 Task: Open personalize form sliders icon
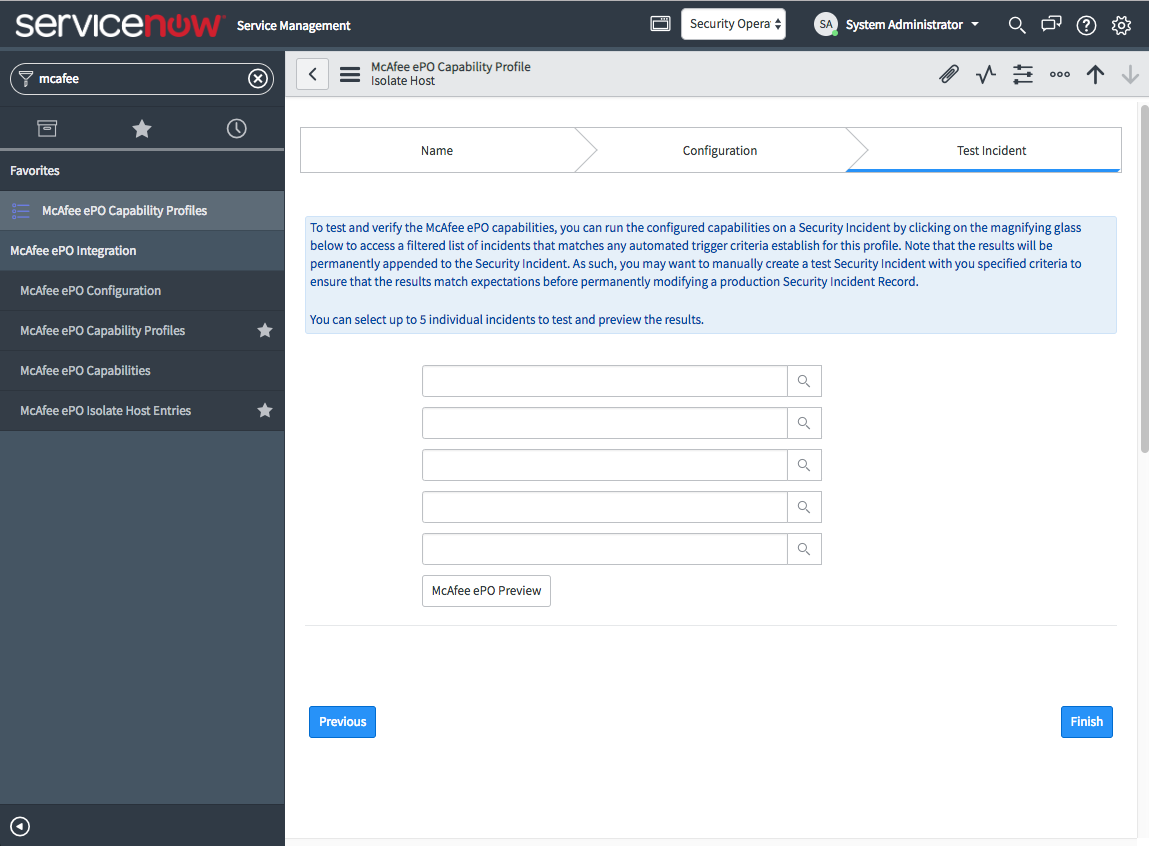[1023, 74]
